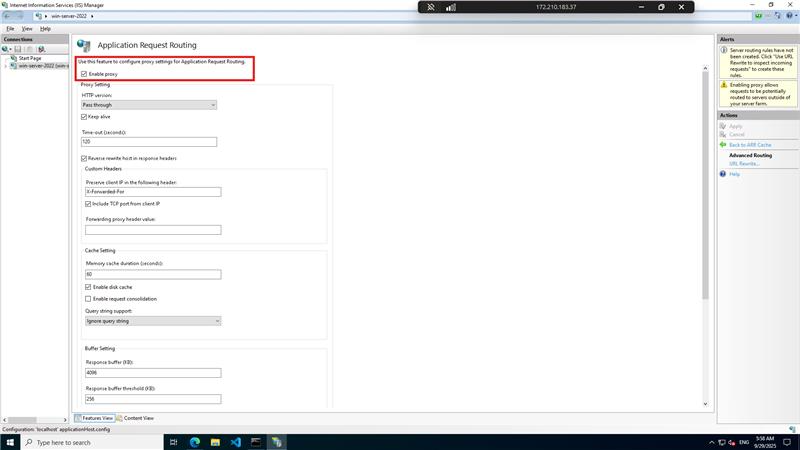Click the Forwarding proxy header value field

point(153,230)
